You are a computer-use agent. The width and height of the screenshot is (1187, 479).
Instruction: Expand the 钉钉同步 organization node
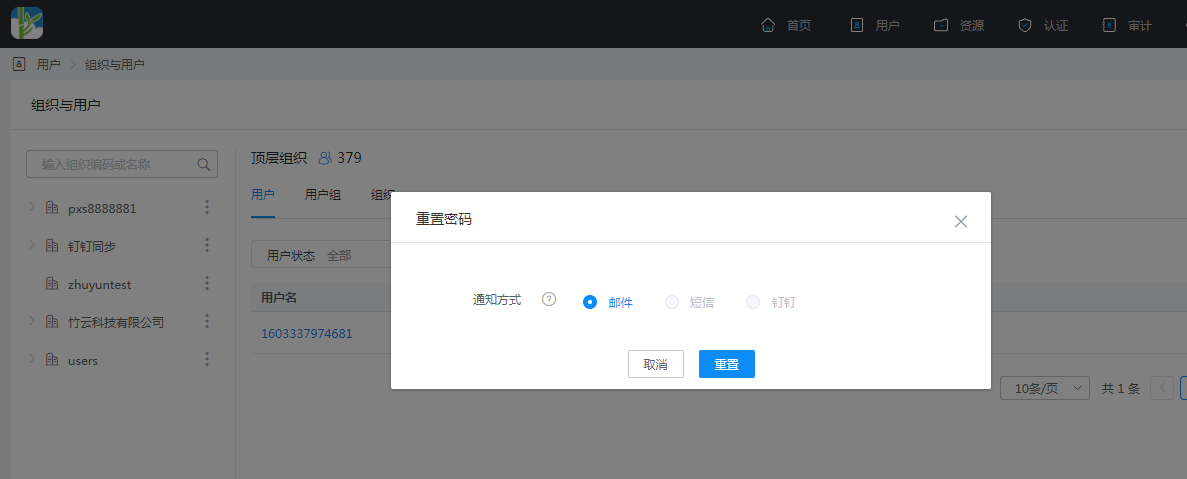pos(32,244)
